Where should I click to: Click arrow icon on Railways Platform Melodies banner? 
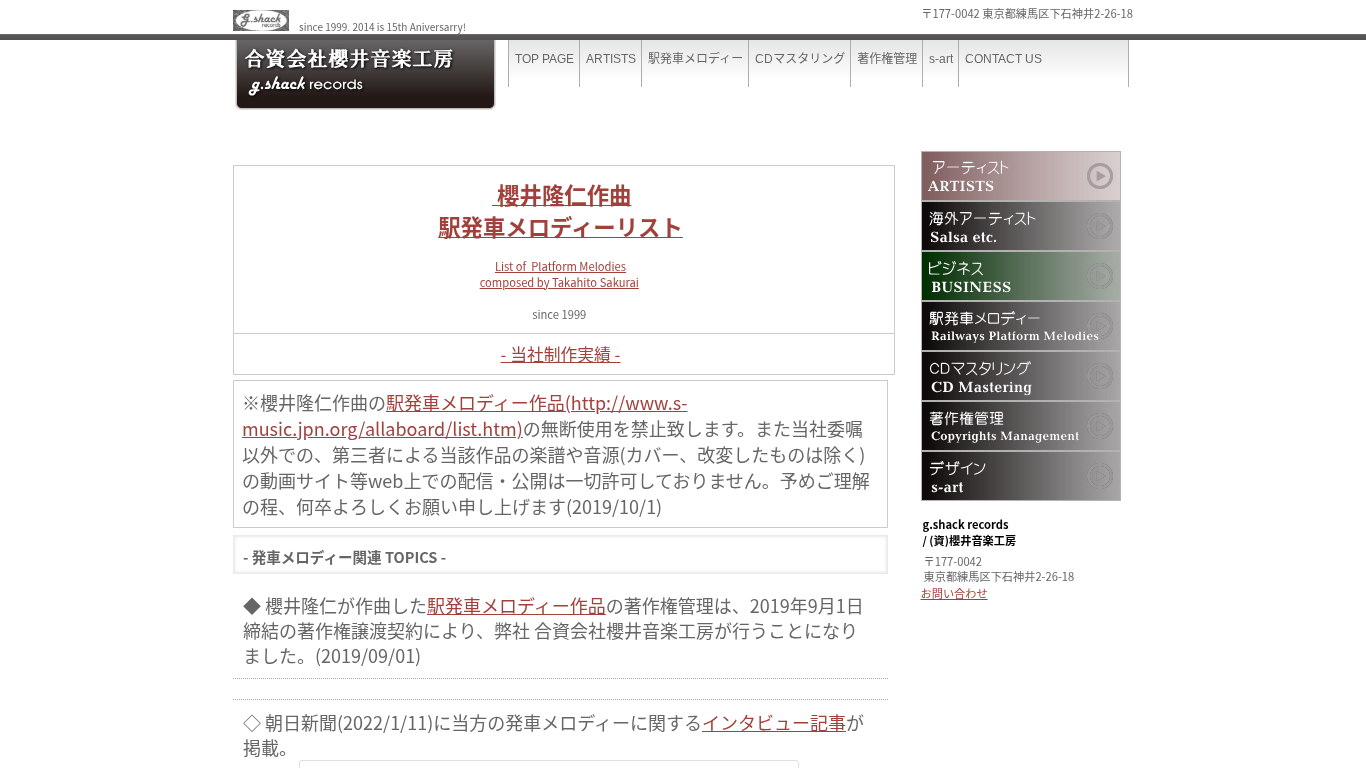pyautogui.click(x=1100, y=326)
